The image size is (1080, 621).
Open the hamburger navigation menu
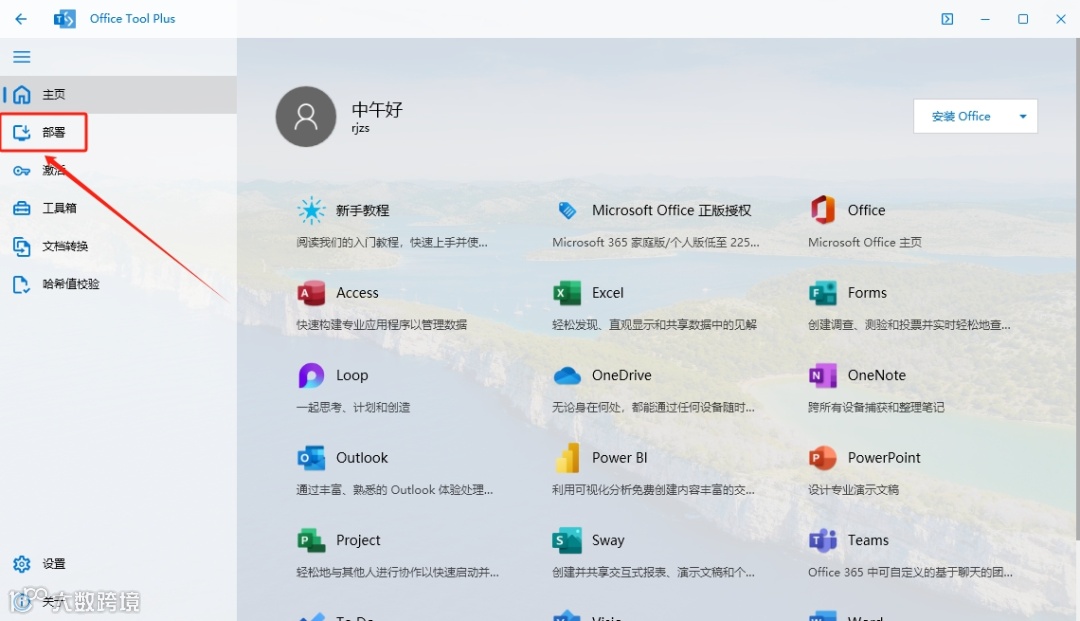[21, 56]
